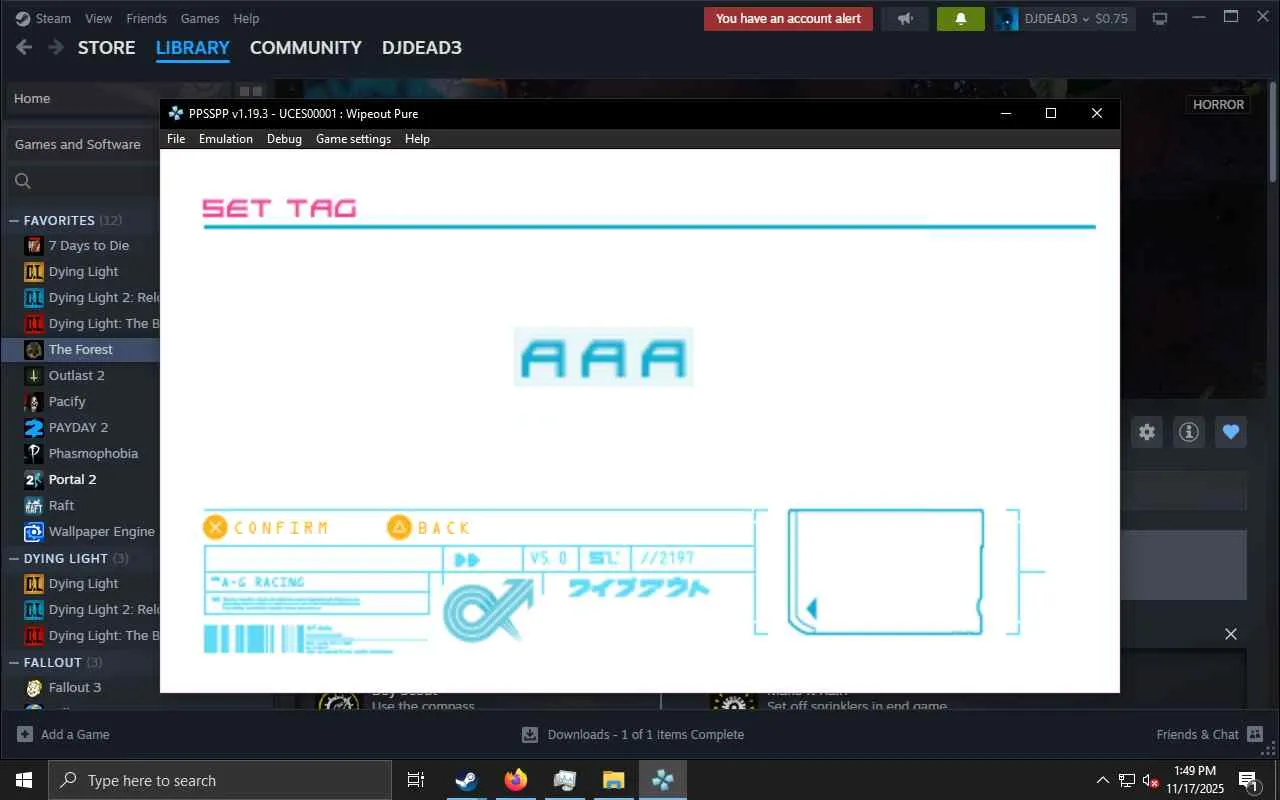This screenshot has width=1280, height=800.
Task: Switch to the COMMUNITY tab
Action: coord(306,47)
